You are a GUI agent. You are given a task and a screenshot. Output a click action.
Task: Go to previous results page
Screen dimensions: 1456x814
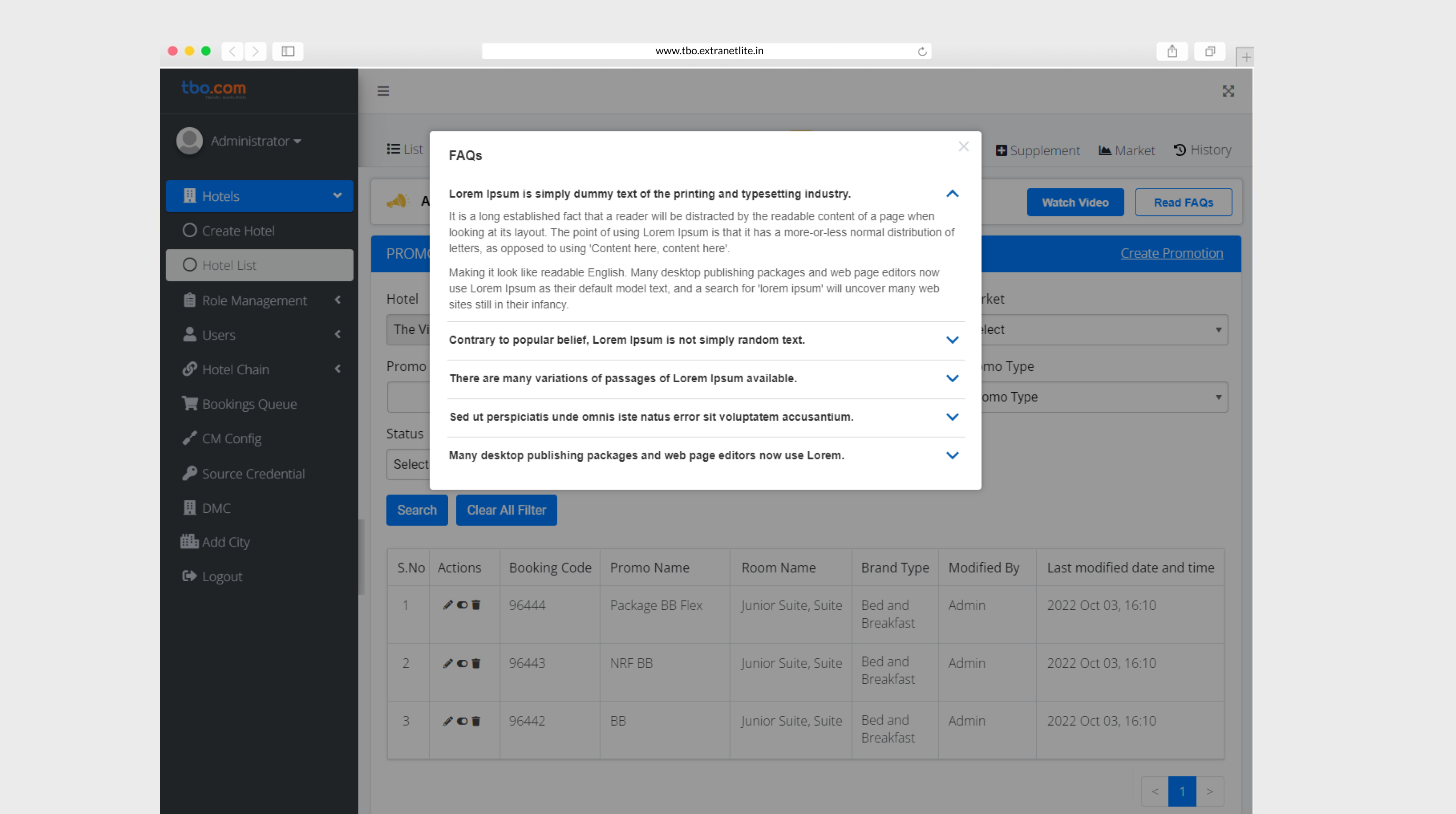1155,791
